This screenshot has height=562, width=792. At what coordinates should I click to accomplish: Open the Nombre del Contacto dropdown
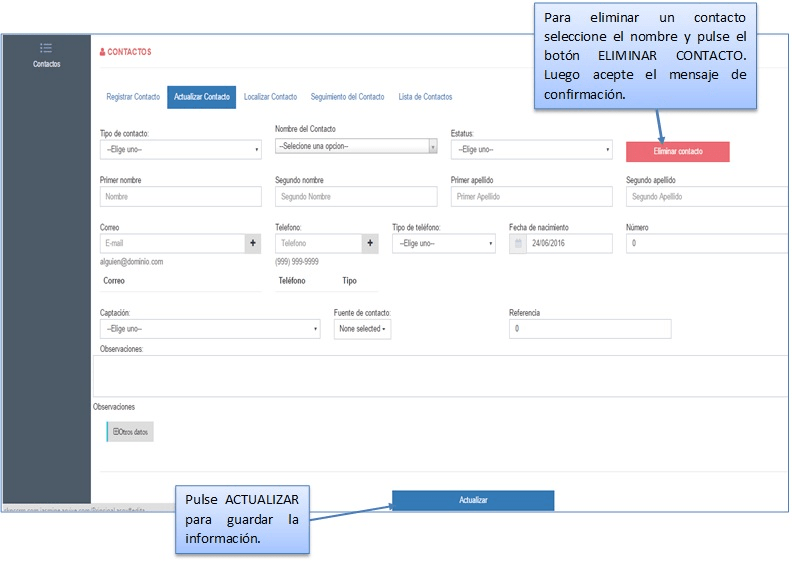pos(356,146)
